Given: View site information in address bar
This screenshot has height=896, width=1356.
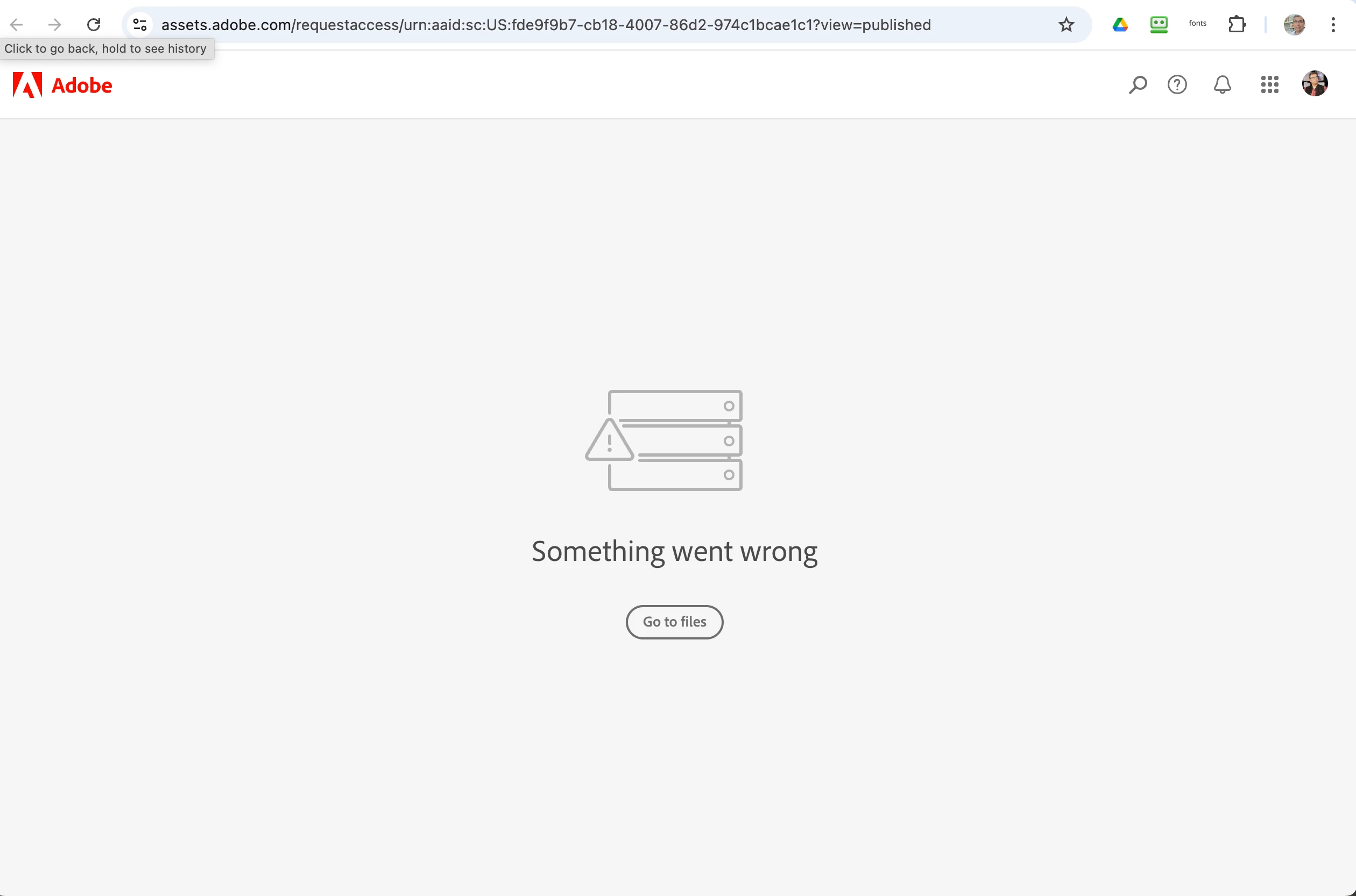Looking at the screenshot, I should click(140, 25).
